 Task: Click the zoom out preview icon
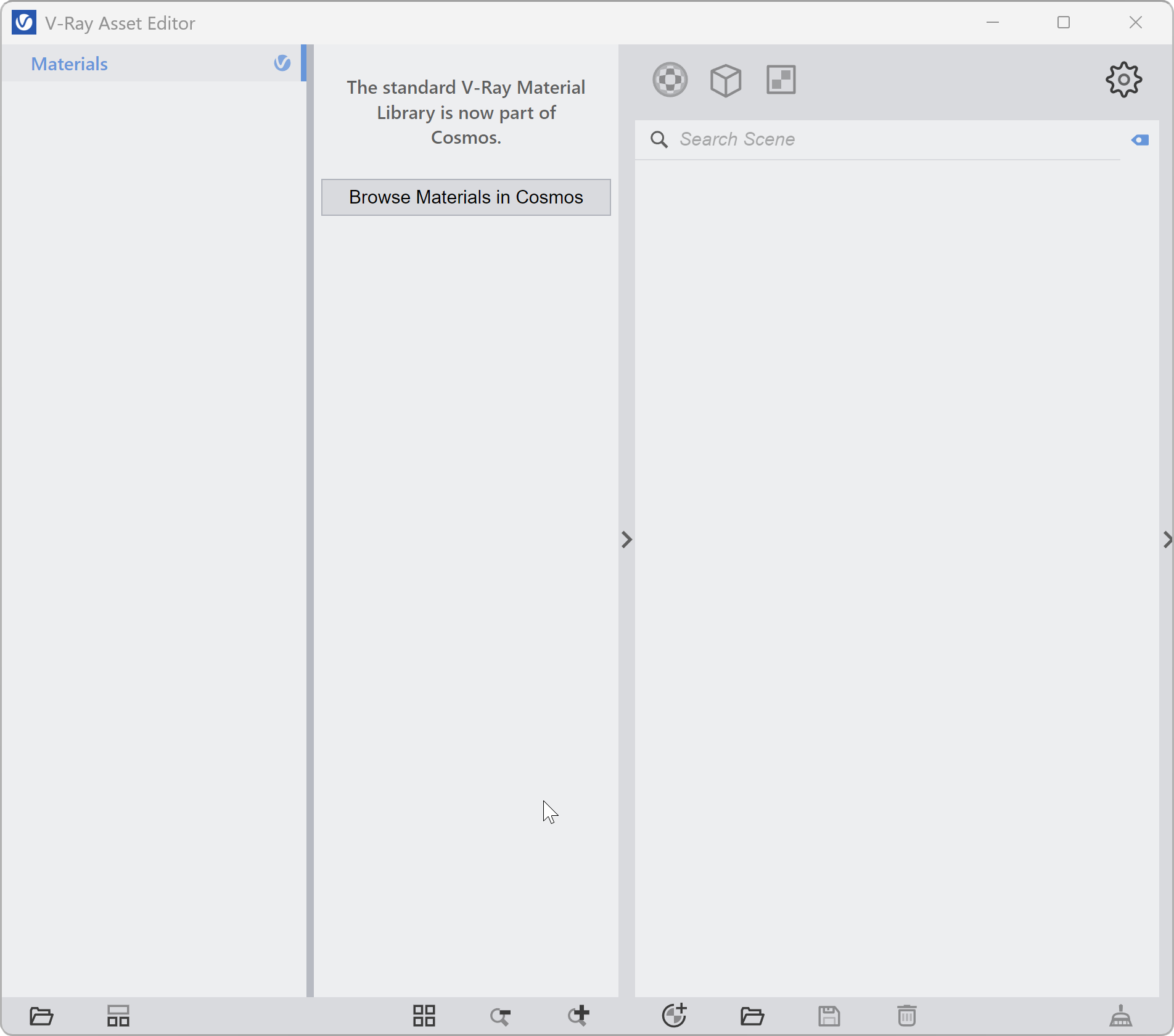(x=501, y=1016)
